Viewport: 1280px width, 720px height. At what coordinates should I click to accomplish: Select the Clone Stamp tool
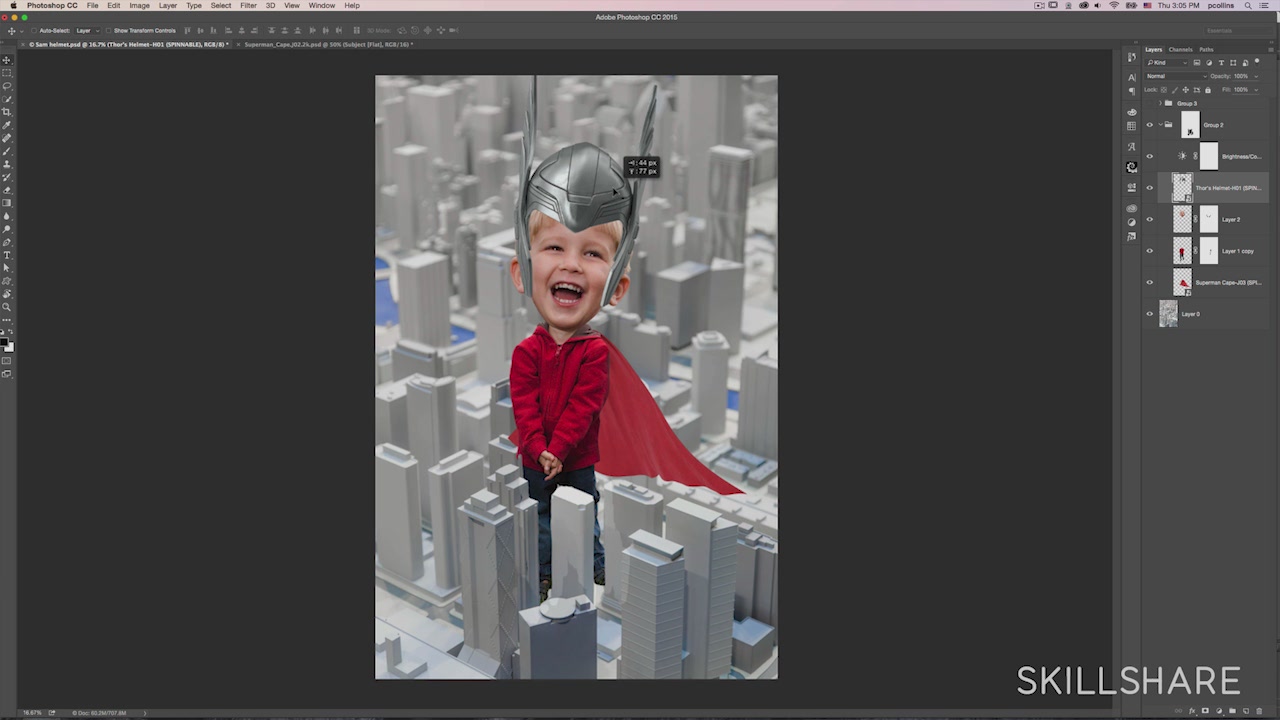point(7,164)
